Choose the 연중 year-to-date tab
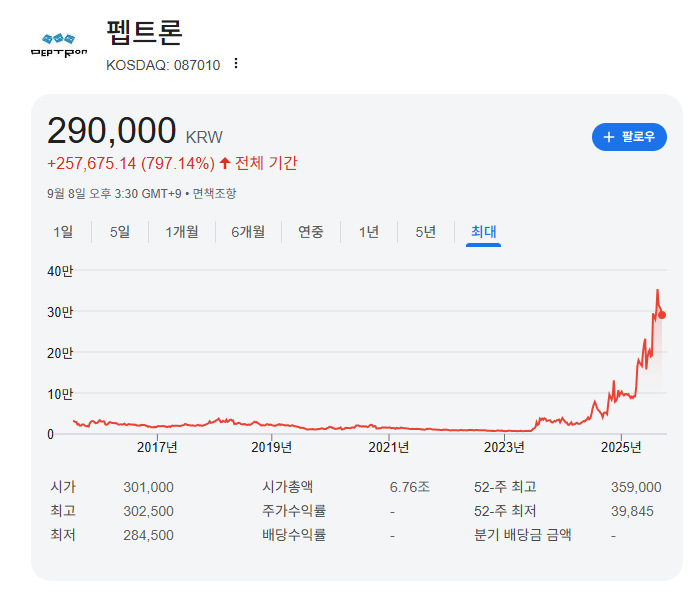This screenshot has width=700, height=597. click(x=311, y=232)
